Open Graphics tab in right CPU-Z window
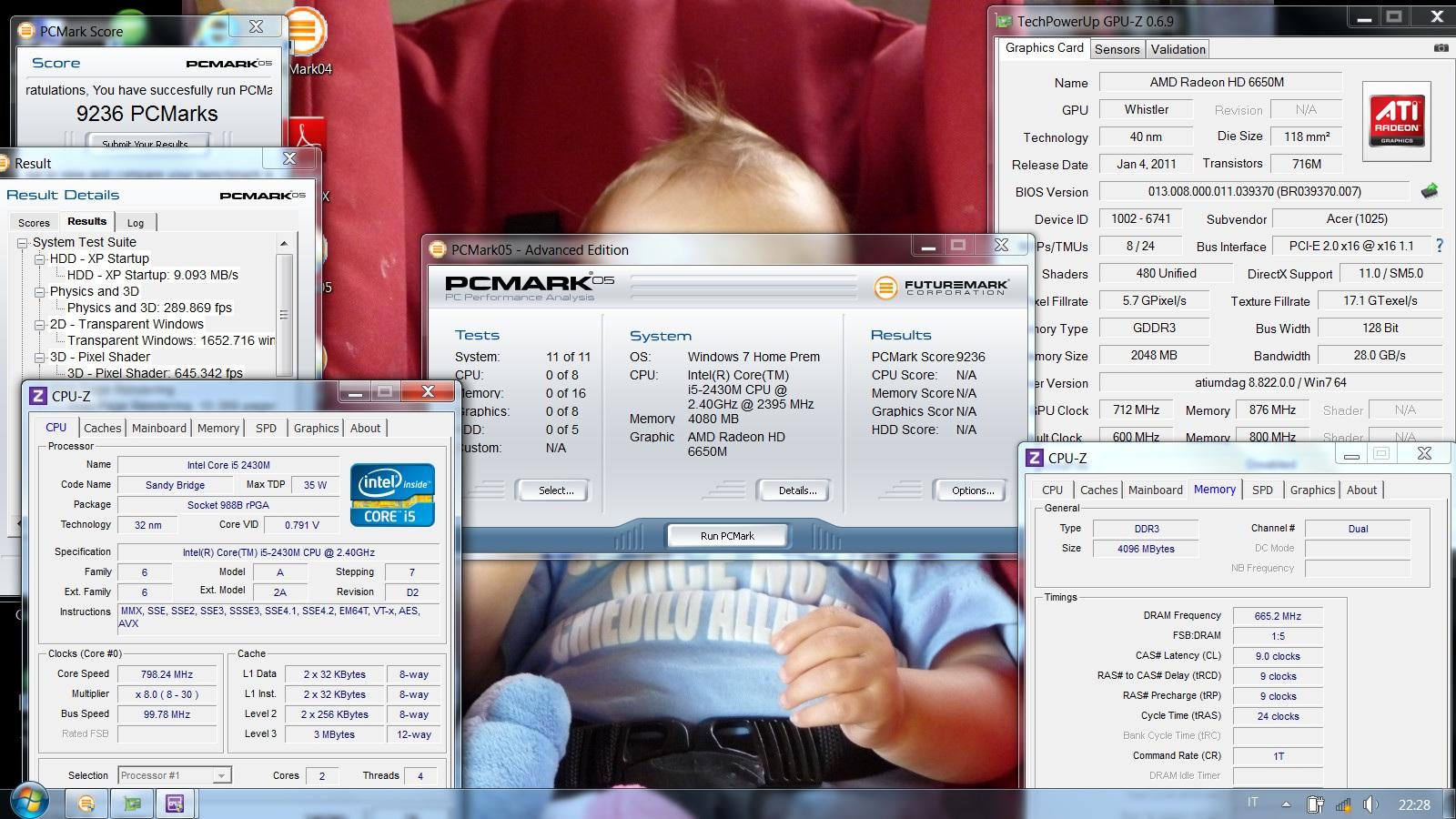Screen dimensions: 1456x819 (x=1312, y=490)
